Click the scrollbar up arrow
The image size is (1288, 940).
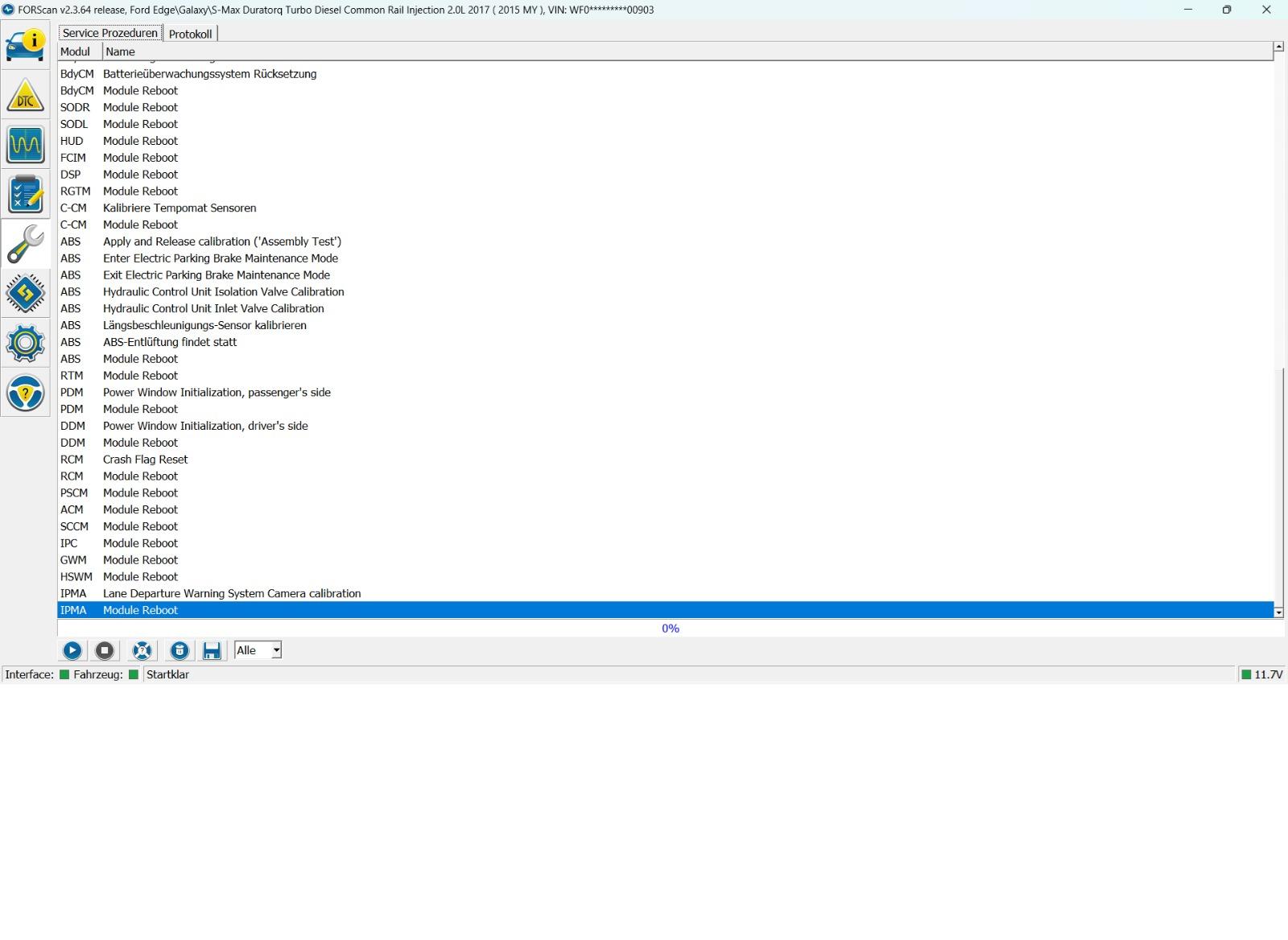point(1278,47)
